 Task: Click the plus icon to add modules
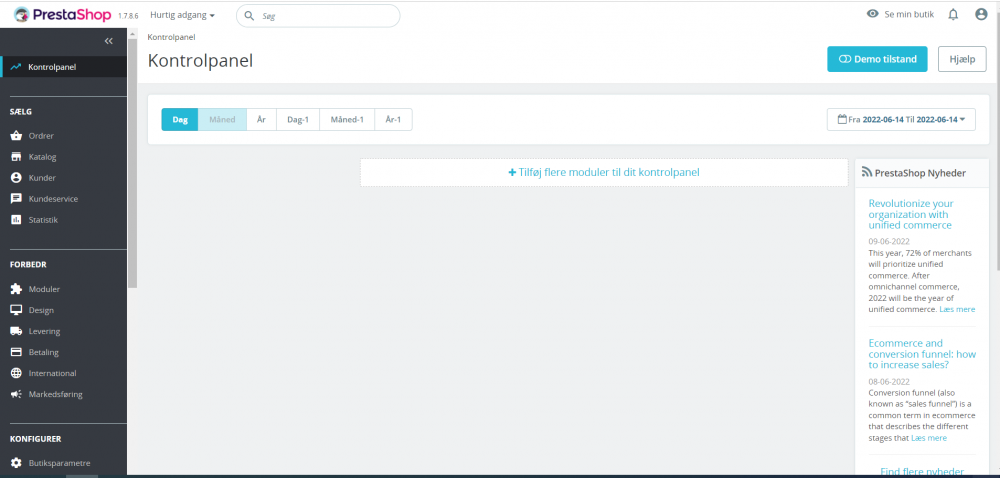[512, 172]
